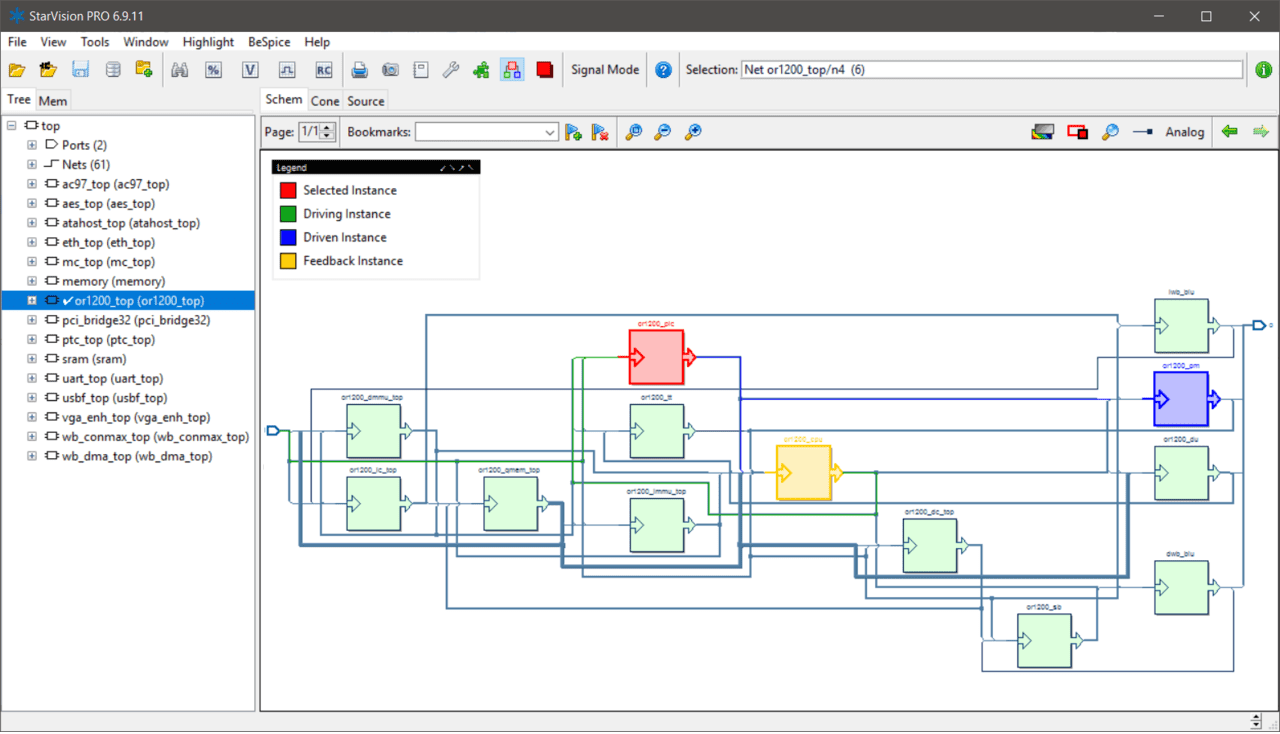Viewport: 1280px width, 734px height.
Task: Click the green puzzle piece icon
Action: coord(481,70)
